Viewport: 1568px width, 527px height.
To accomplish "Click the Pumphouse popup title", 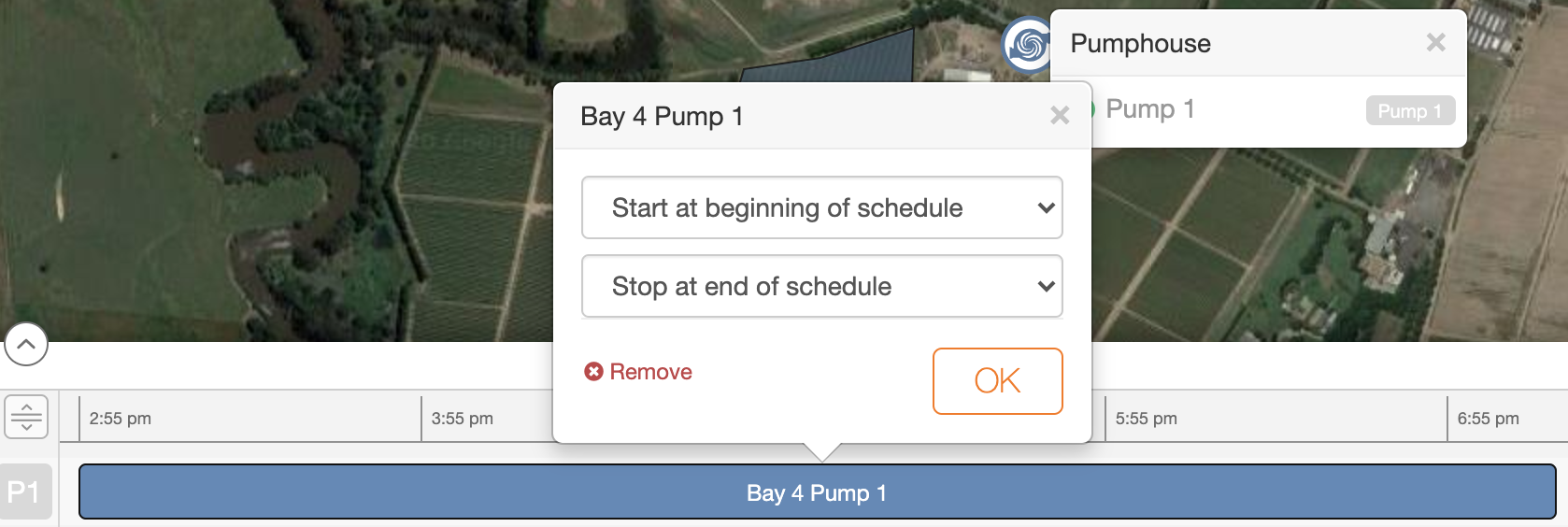I will 1140,44.
